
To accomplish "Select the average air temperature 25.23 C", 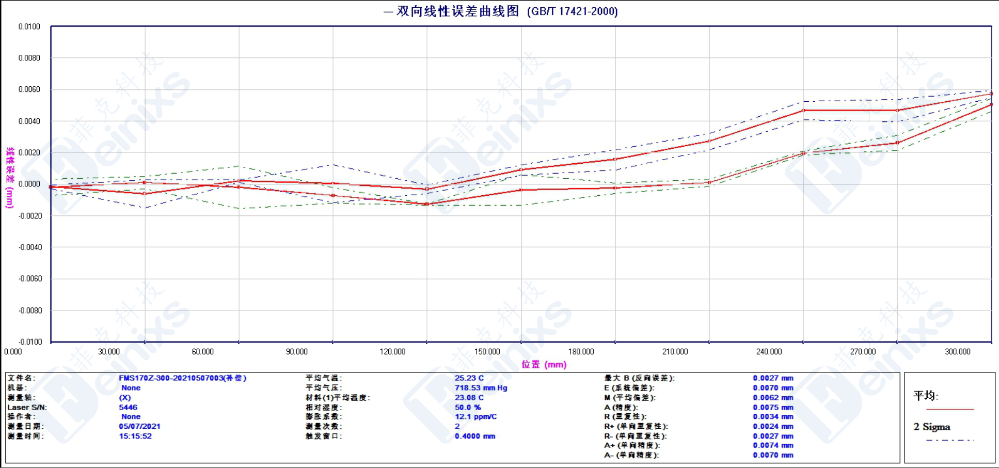I will [x=469, y=378].
